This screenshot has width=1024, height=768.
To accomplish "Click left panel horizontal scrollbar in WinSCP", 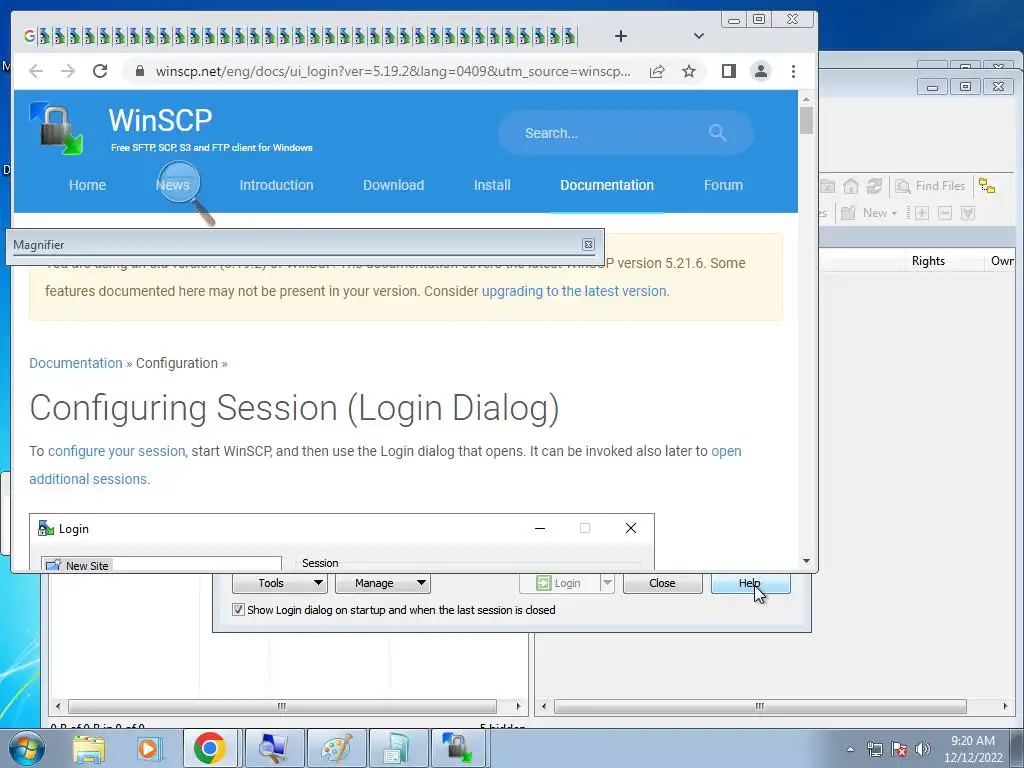I will (x=282, y=706).
